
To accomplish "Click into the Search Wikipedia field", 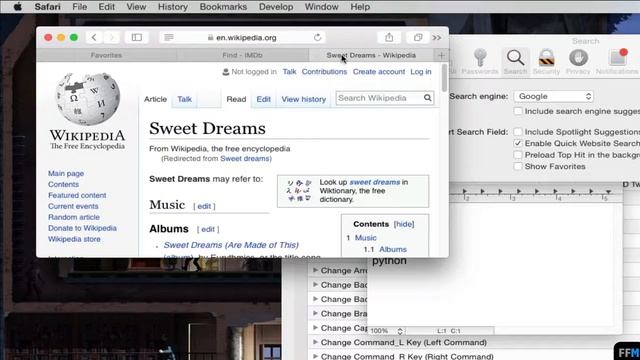I will (379, 98).
